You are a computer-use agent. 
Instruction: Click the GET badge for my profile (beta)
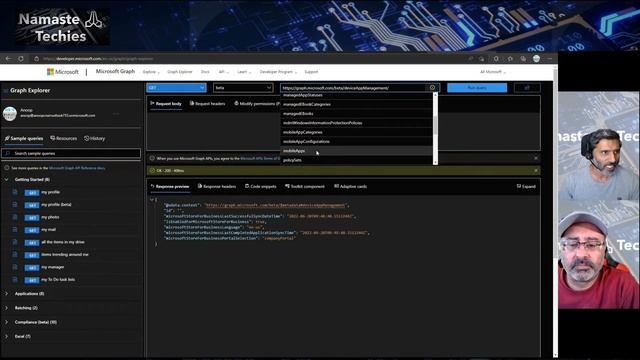click(x=32, y=205)
